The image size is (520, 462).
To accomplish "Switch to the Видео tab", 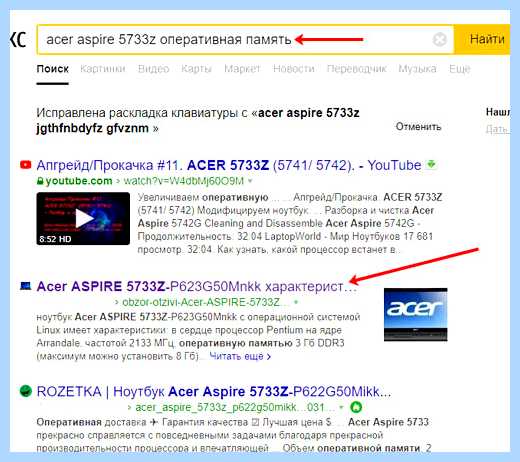I will click(153, 69).
